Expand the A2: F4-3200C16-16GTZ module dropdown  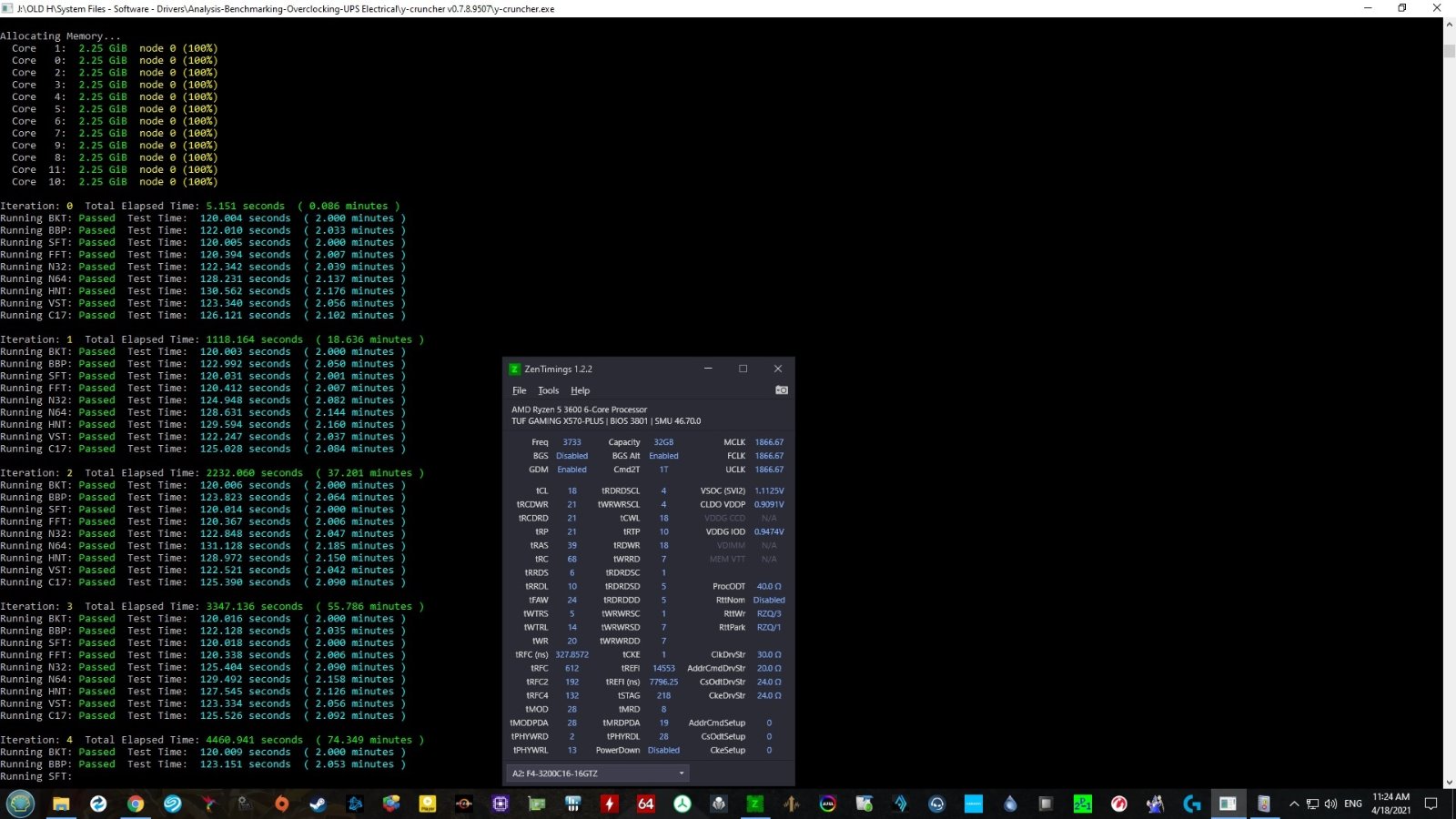(597, 773)
